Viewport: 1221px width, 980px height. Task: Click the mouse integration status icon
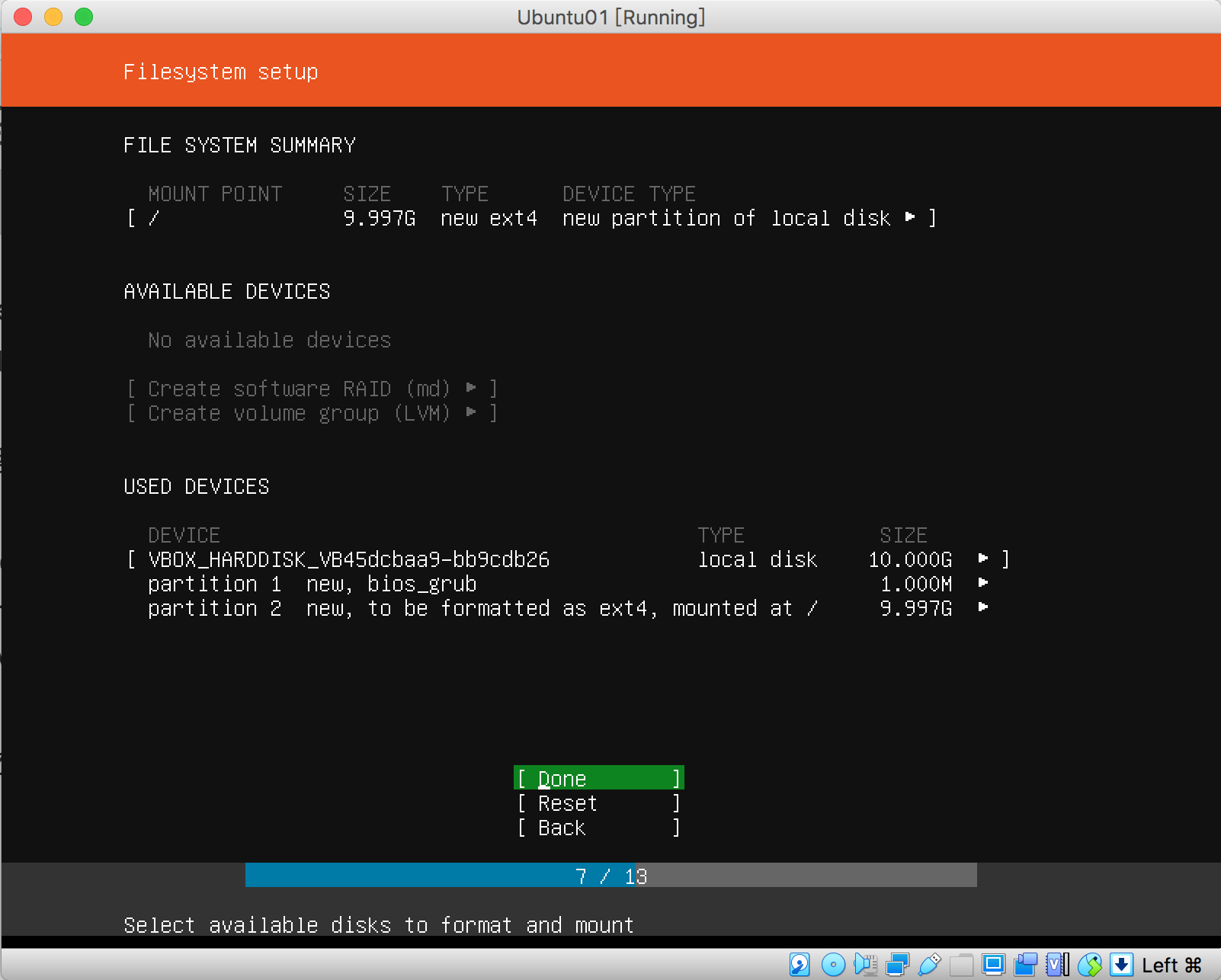(1090, 965)
